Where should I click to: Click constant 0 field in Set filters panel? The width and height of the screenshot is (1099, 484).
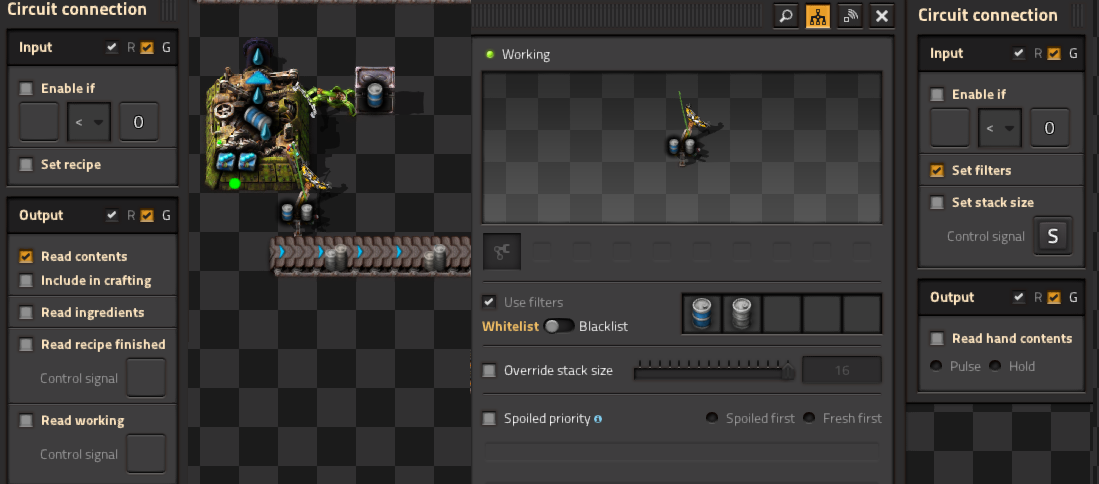pos(1049,127)
